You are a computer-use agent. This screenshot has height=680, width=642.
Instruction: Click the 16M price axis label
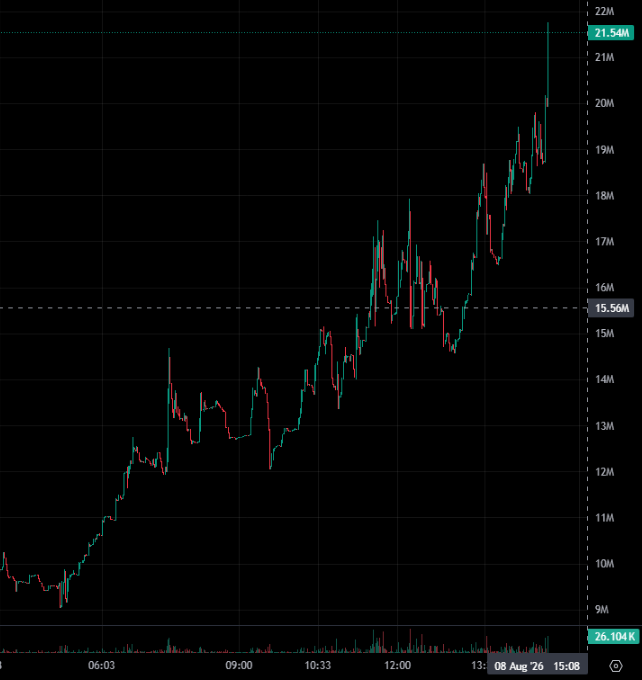tap(604, 288)
